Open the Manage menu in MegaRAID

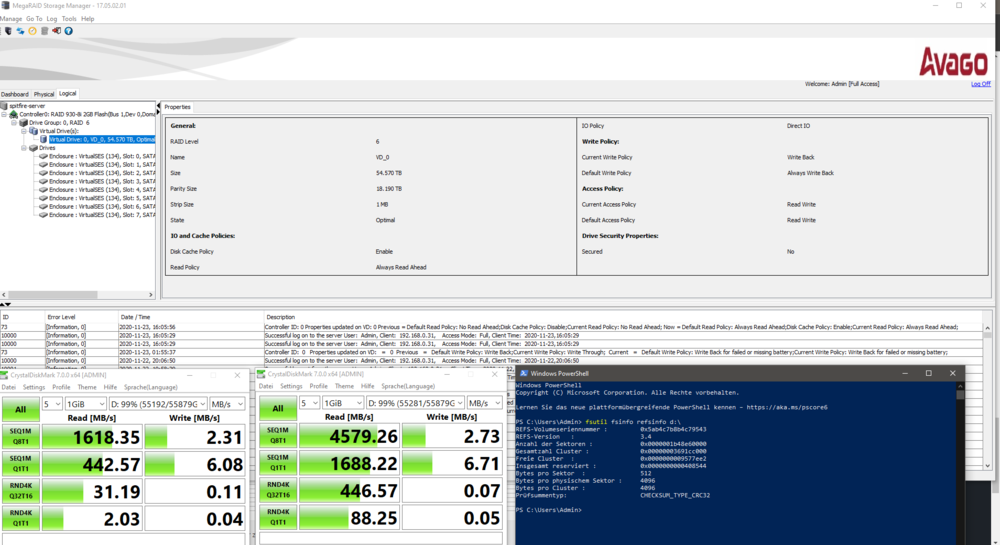(10, 19)
